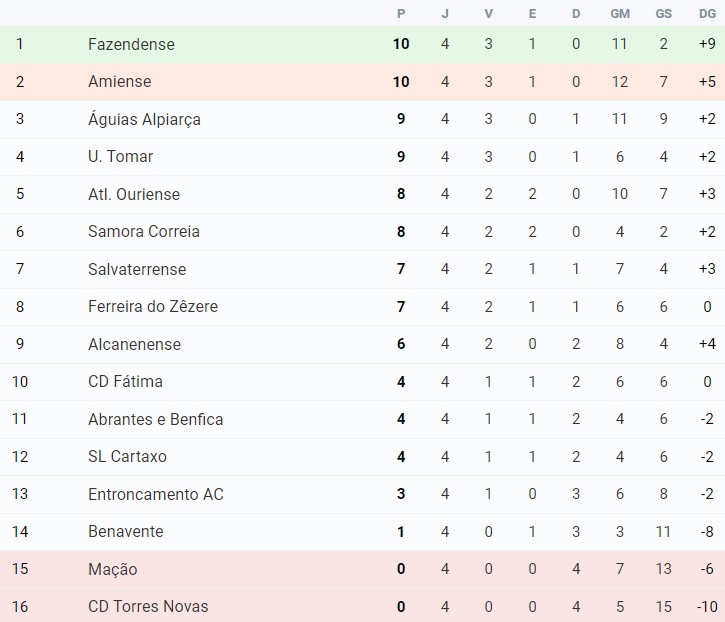The height and width of the screenshot is (622, 725).
Task: Open the Fazendense team link
Action: [131, 44]
